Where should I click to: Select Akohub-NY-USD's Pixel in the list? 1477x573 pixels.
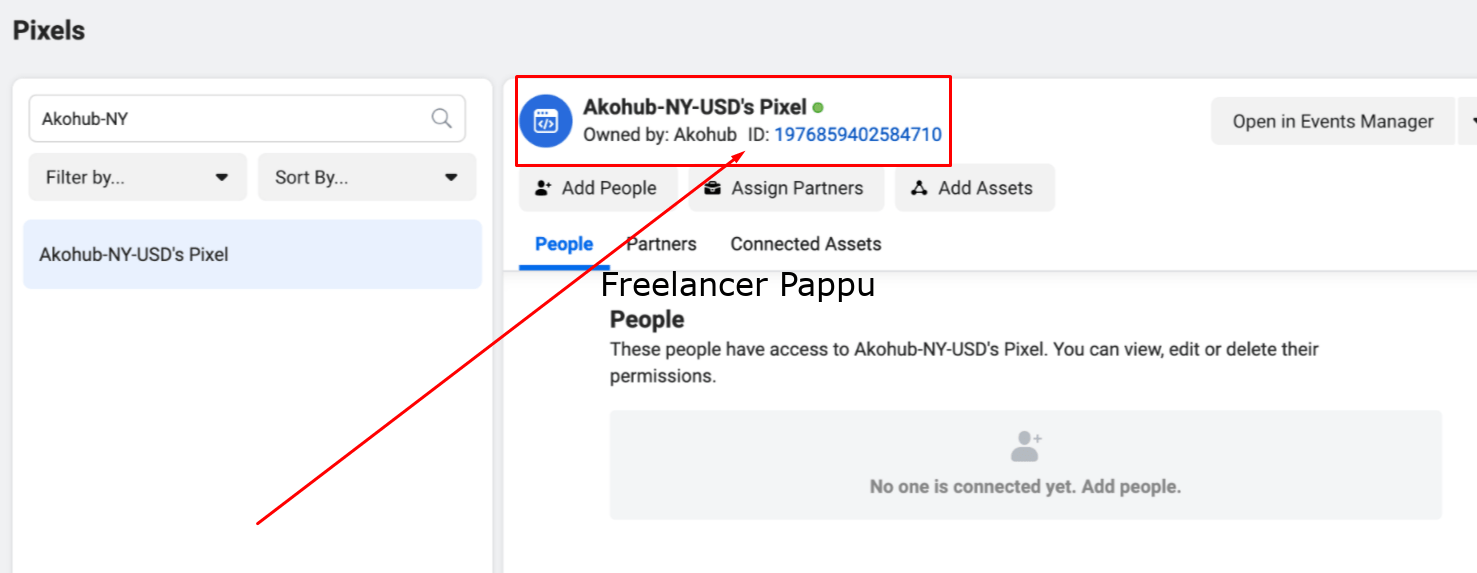click(252, 254)
